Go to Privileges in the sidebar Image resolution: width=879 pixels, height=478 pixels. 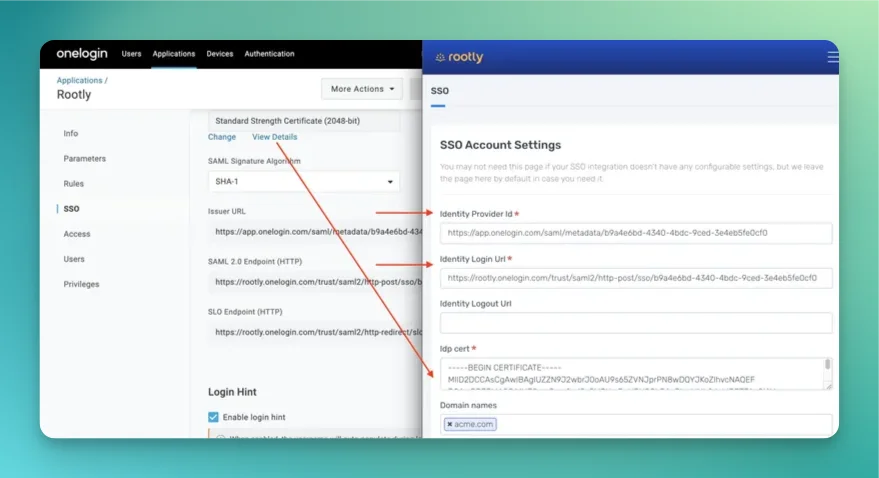81,284
